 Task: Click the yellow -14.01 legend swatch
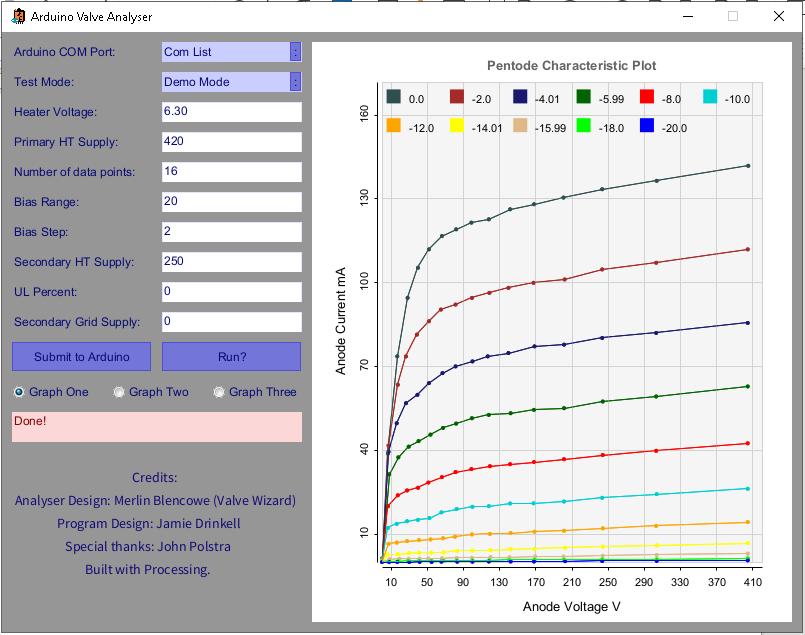point(457,127)
